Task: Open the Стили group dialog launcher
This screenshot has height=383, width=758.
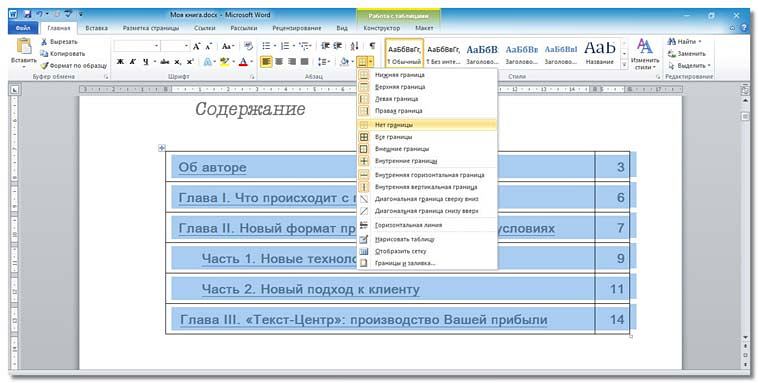Action: coord(658,77)
